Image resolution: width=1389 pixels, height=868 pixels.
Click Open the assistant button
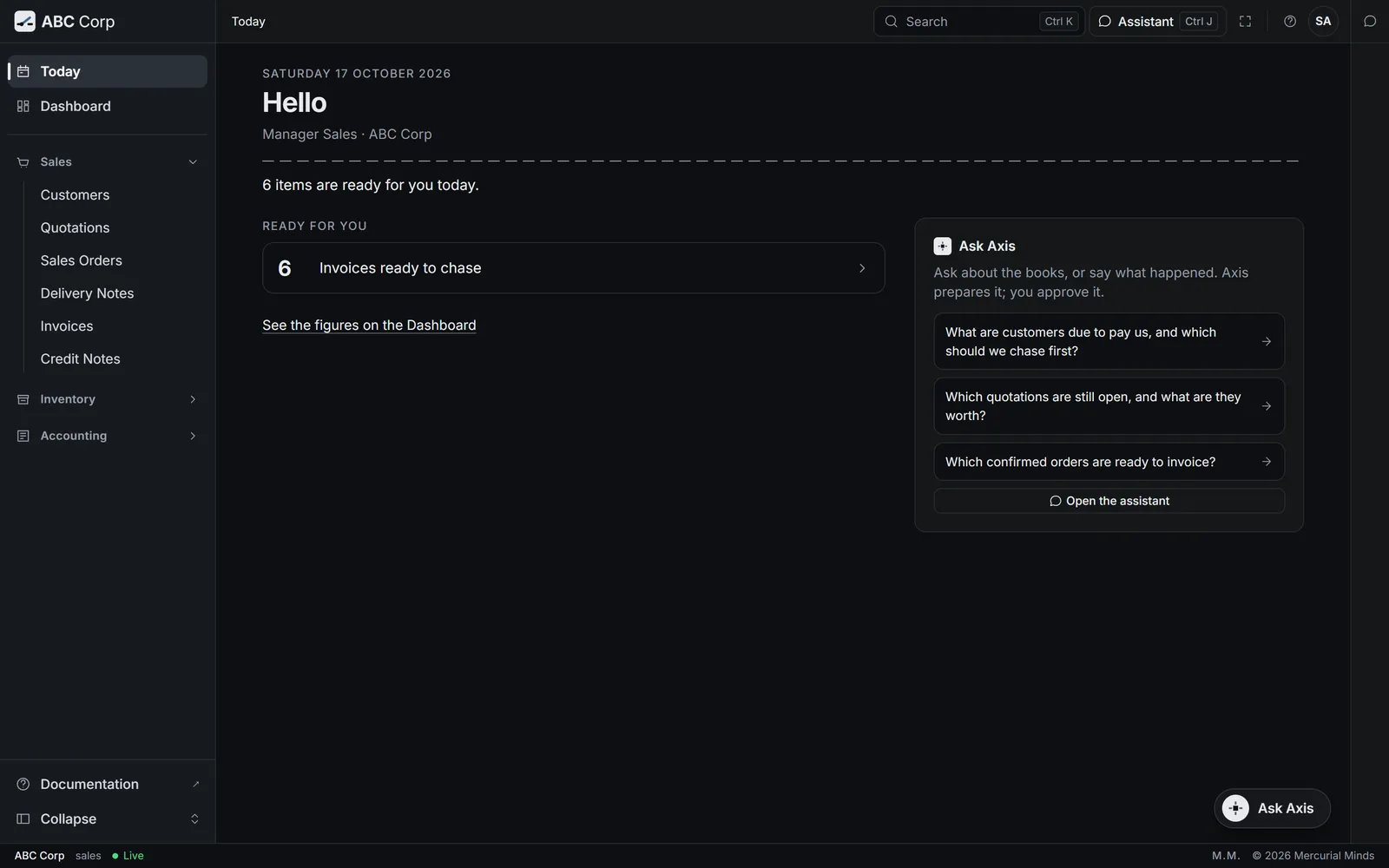pyautogui.click(x=1109, y=501)
